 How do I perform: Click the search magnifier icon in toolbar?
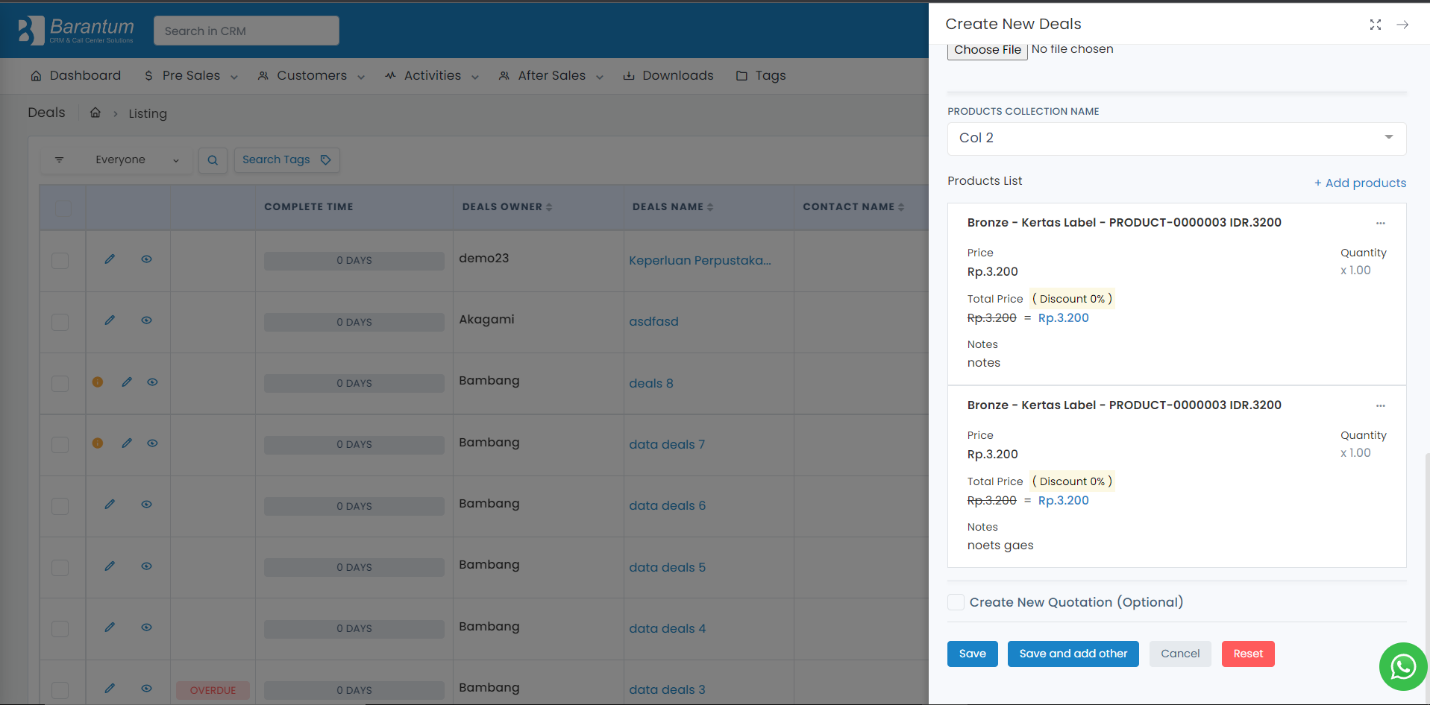tap(212, 160)
